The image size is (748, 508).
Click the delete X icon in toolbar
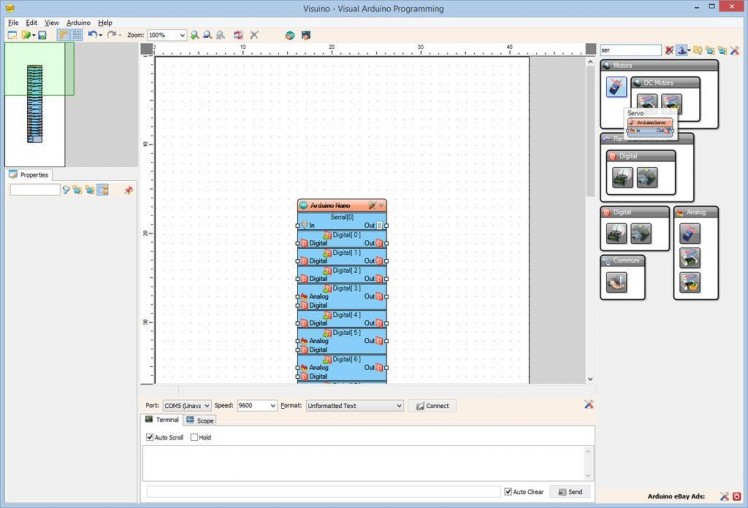tap(254, 35)
